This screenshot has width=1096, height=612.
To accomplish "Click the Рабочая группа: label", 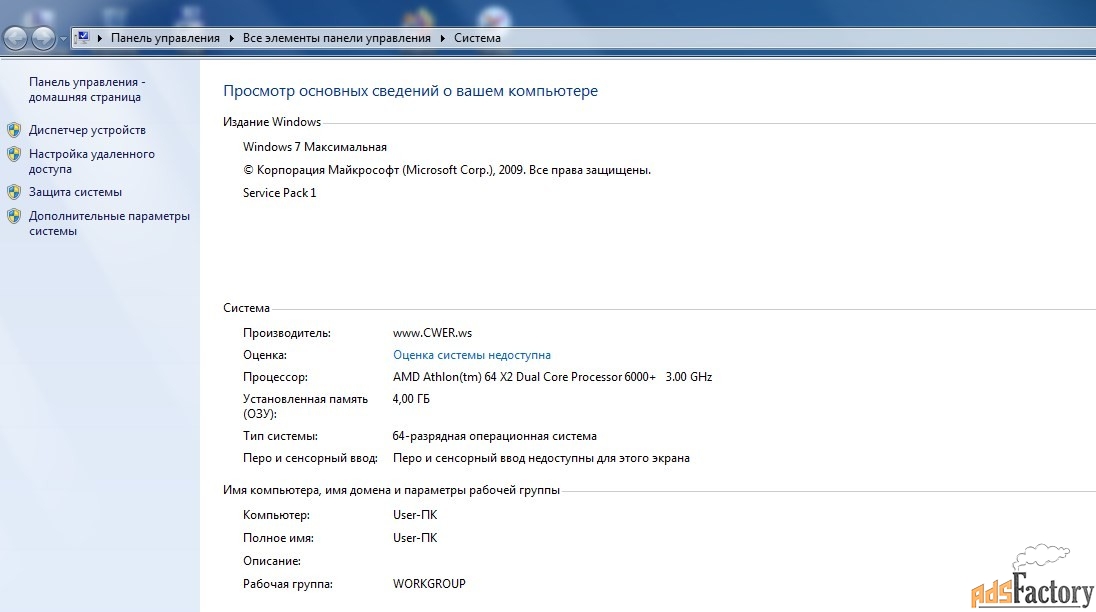I will [288, 584].
